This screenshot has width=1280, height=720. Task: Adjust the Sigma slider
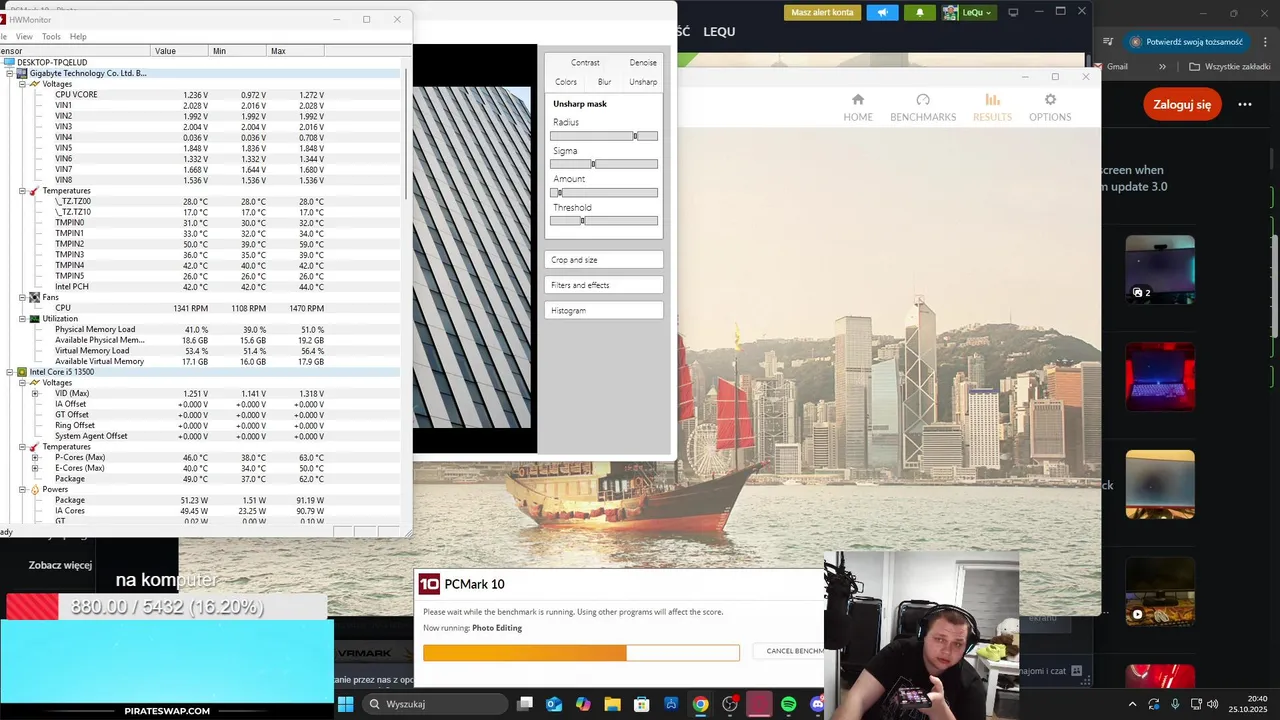click(604, 164)
